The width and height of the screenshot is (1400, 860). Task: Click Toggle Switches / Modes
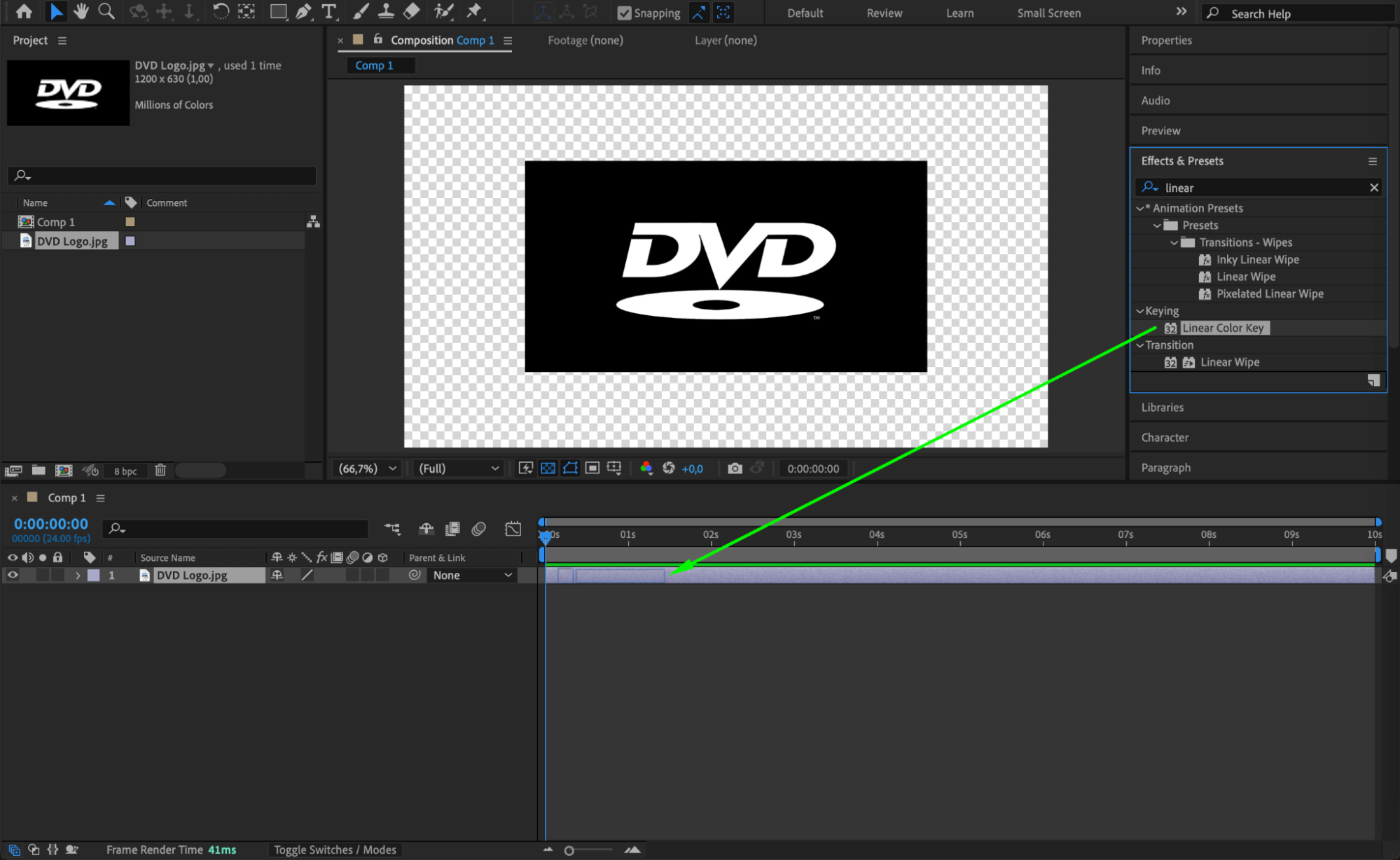(x=335, y=849)
